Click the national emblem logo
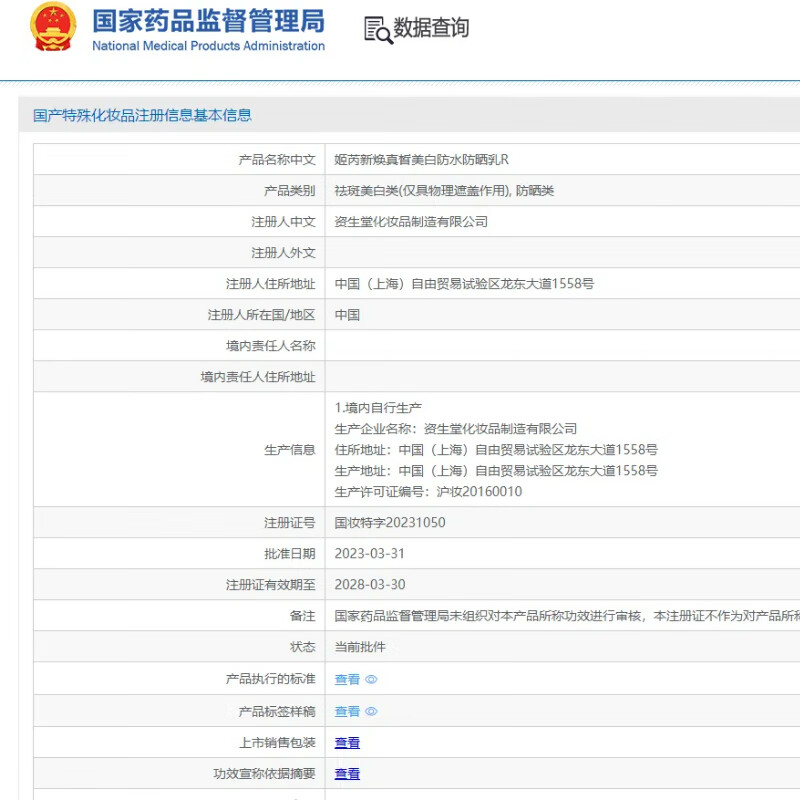 52,30
